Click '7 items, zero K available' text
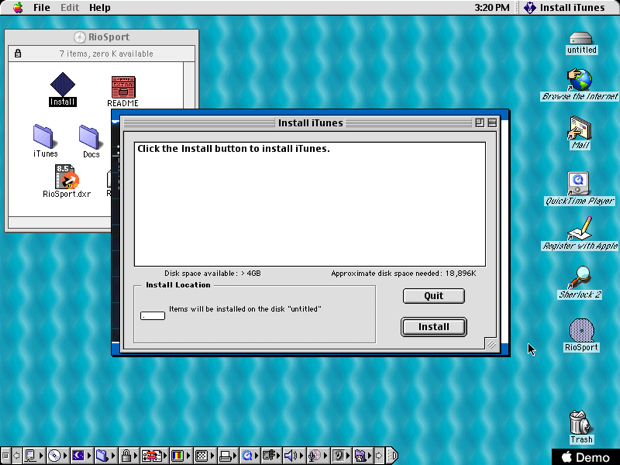Image resolution: width=620 pixels, height=465 pixels. 106,53
